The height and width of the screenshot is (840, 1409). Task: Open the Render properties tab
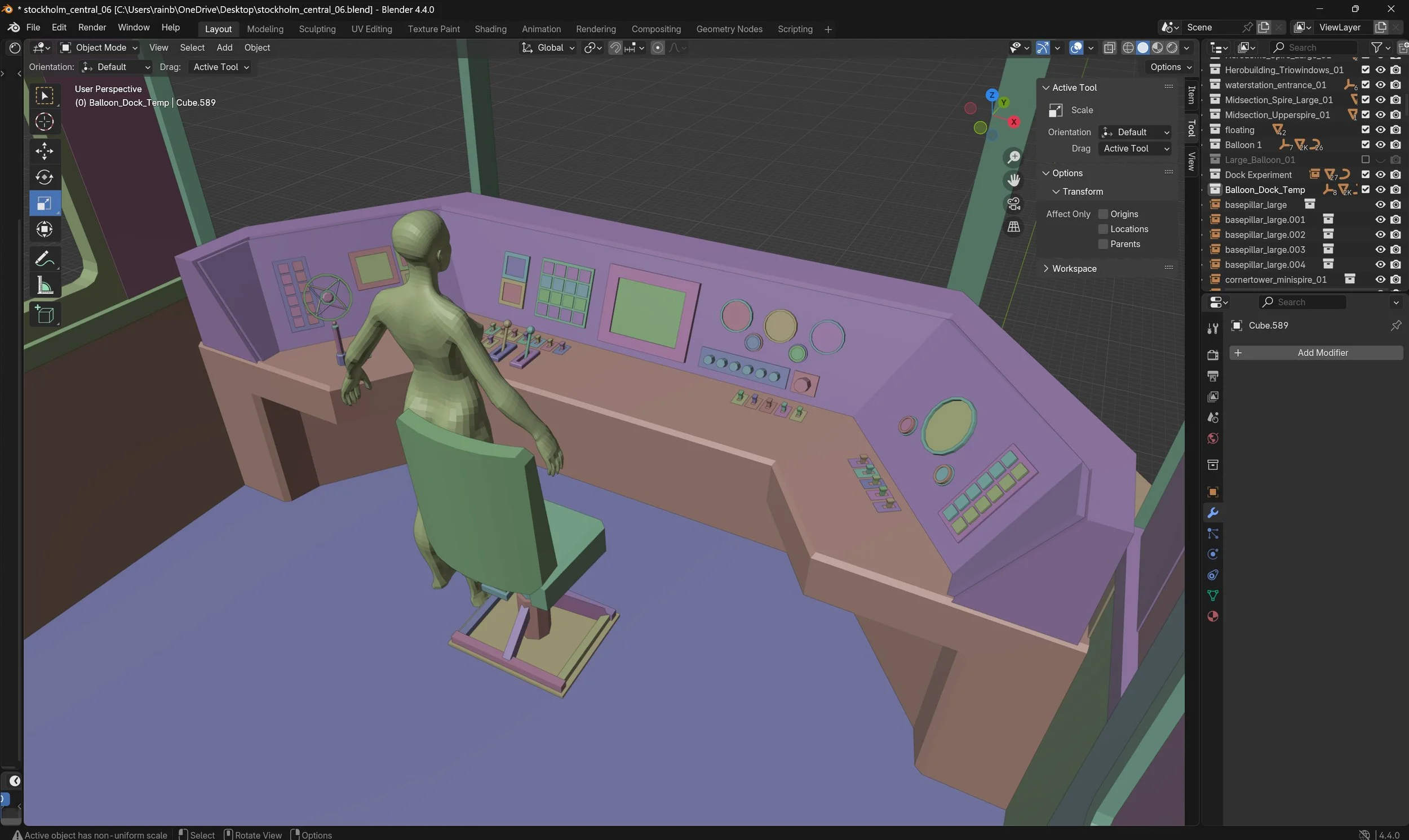tap(1212, 354)
